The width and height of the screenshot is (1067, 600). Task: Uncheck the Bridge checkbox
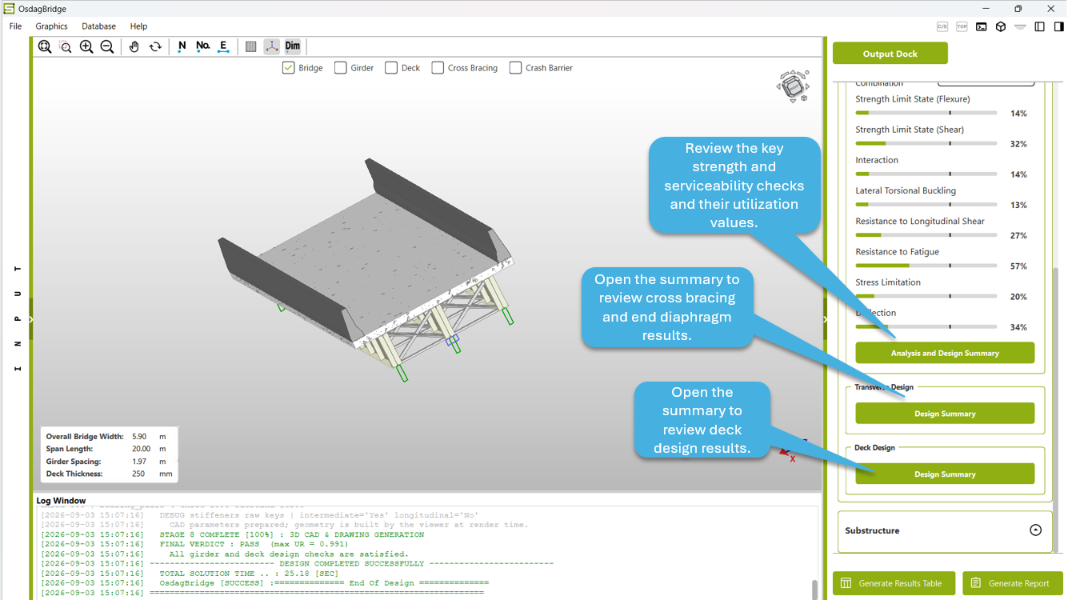289,68
